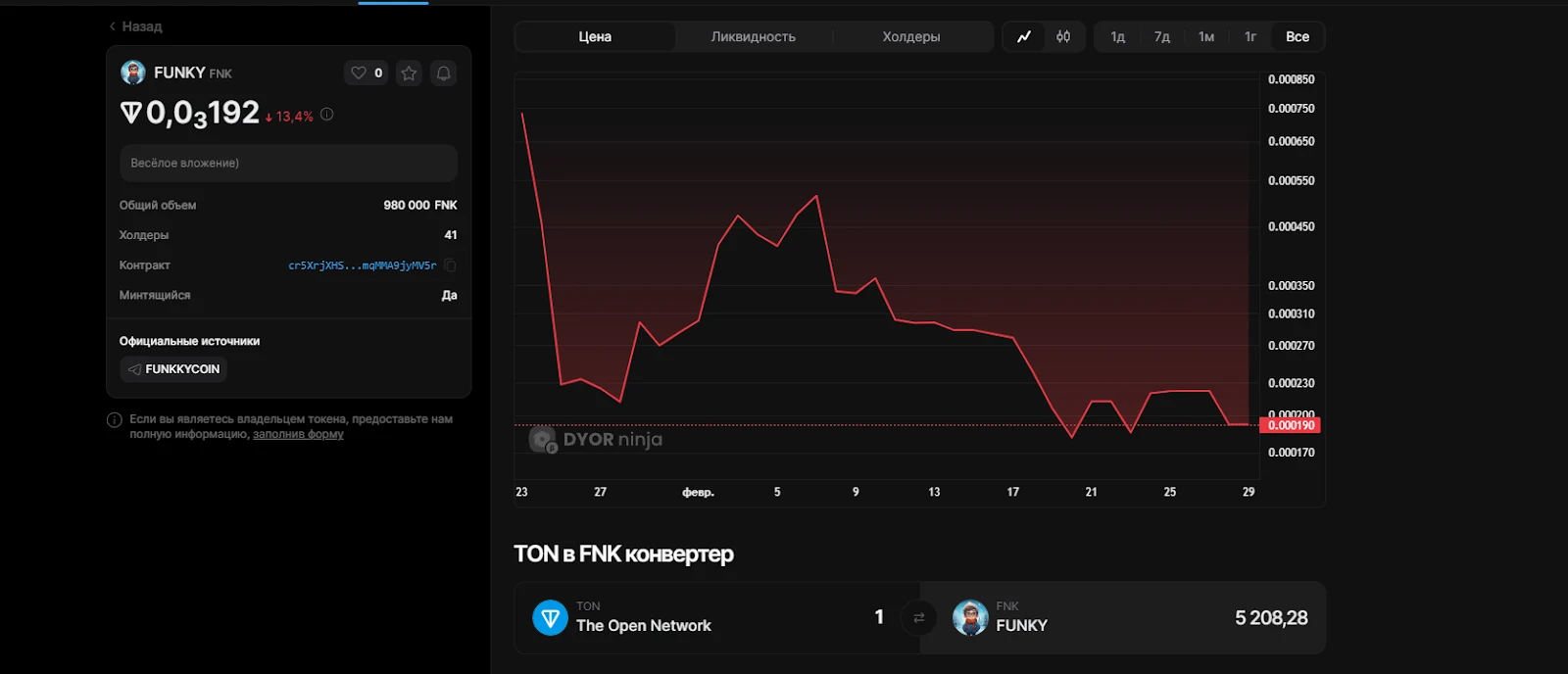Swap TON and FNK in the converter
Viewport: 1568px width, 674px height.
click(x=919, y=617)
